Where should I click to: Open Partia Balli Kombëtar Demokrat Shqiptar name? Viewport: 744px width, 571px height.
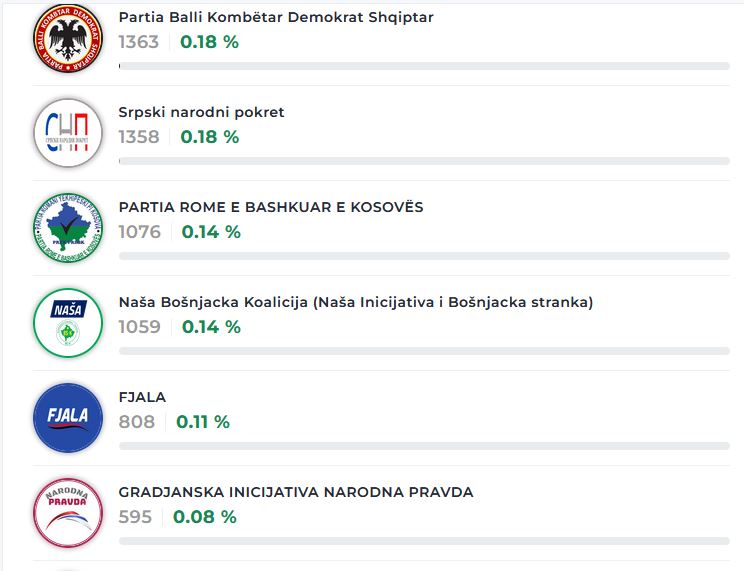pyautogui.click(x=276, y=17)
